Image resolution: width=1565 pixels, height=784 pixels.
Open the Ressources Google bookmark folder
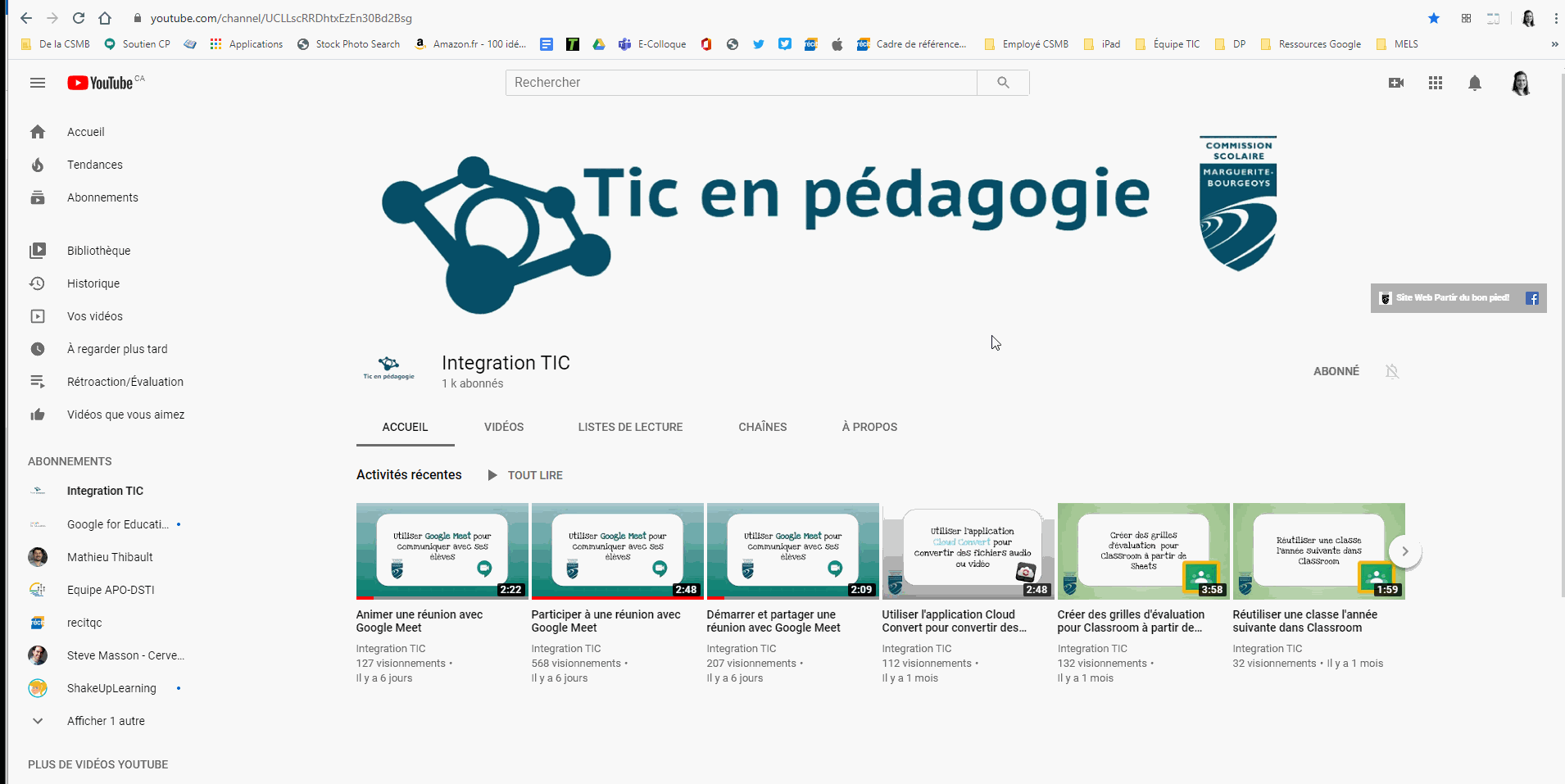1310,44
